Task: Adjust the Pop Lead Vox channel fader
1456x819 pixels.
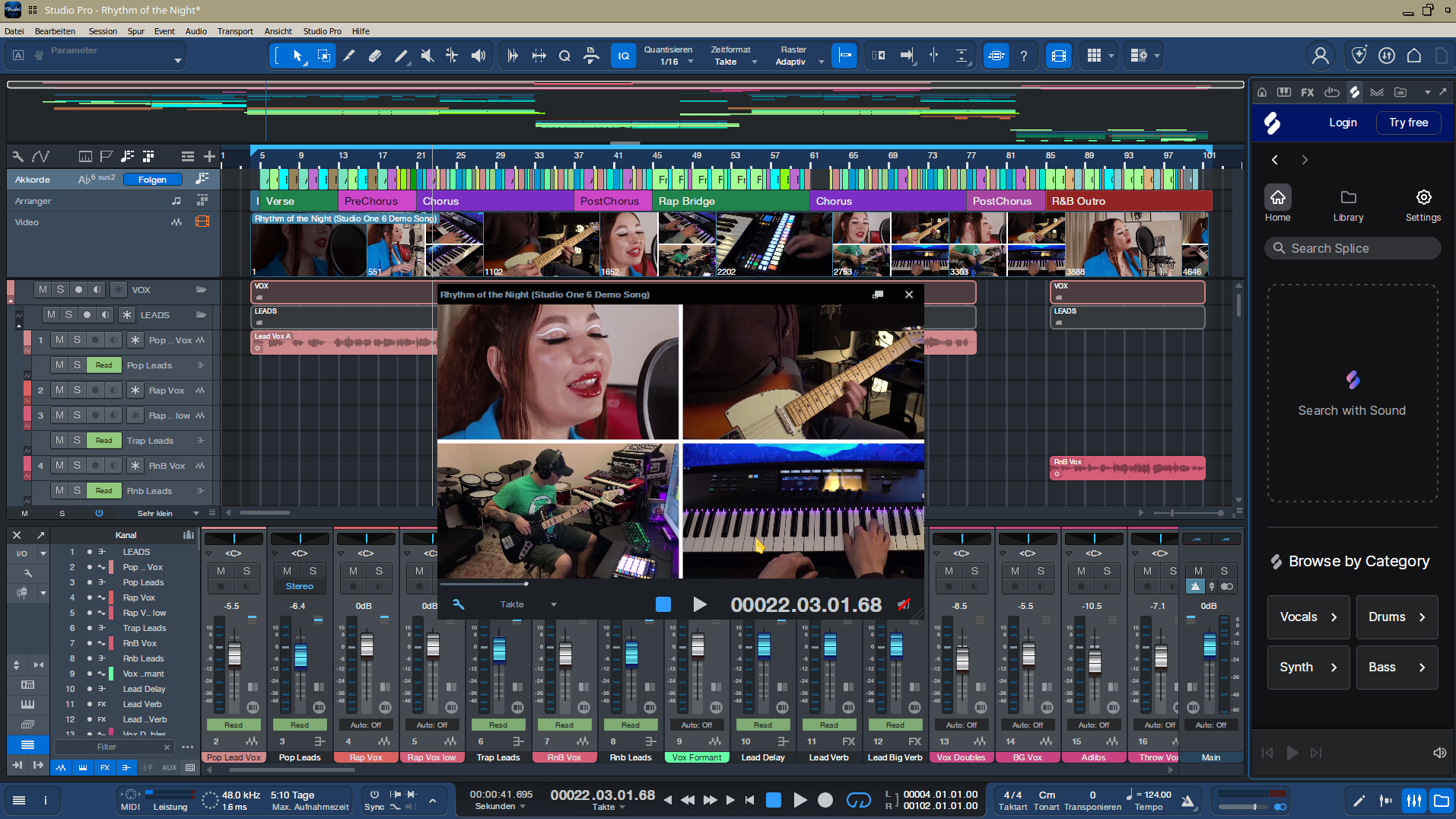Action: tap(234, 655)
